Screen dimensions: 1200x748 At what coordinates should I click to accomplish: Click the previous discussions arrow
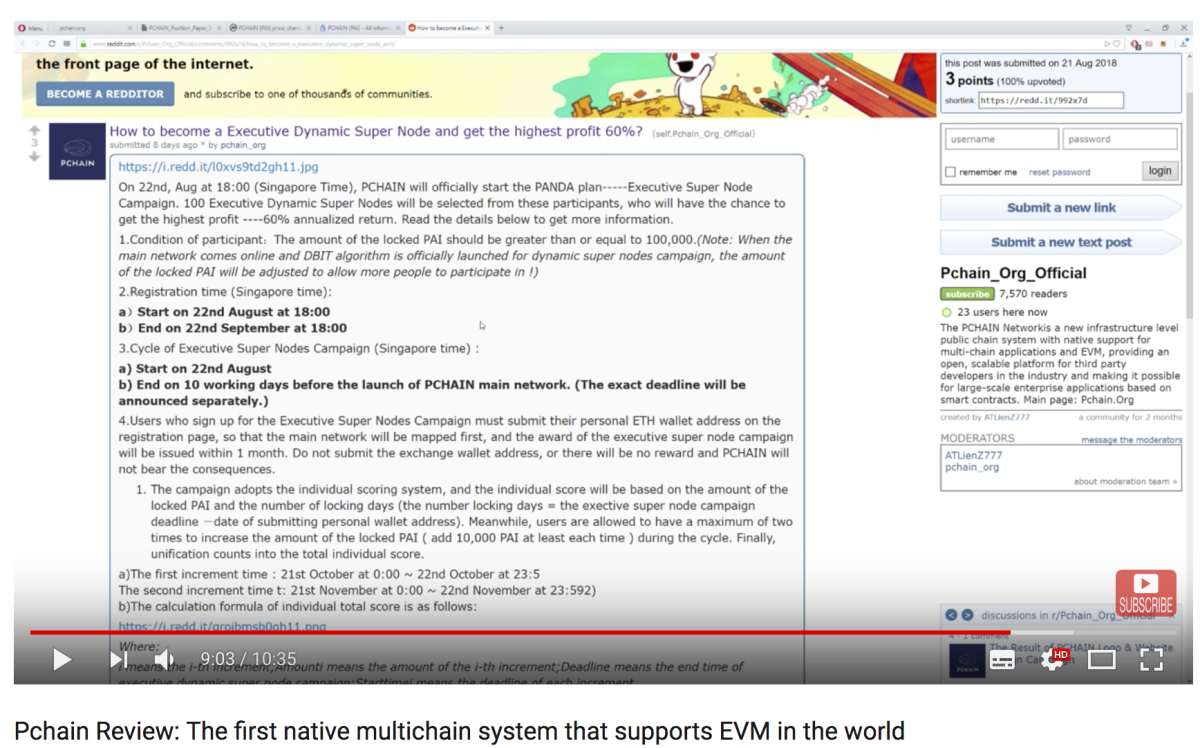pyautogui.click(x=953, y=615)
